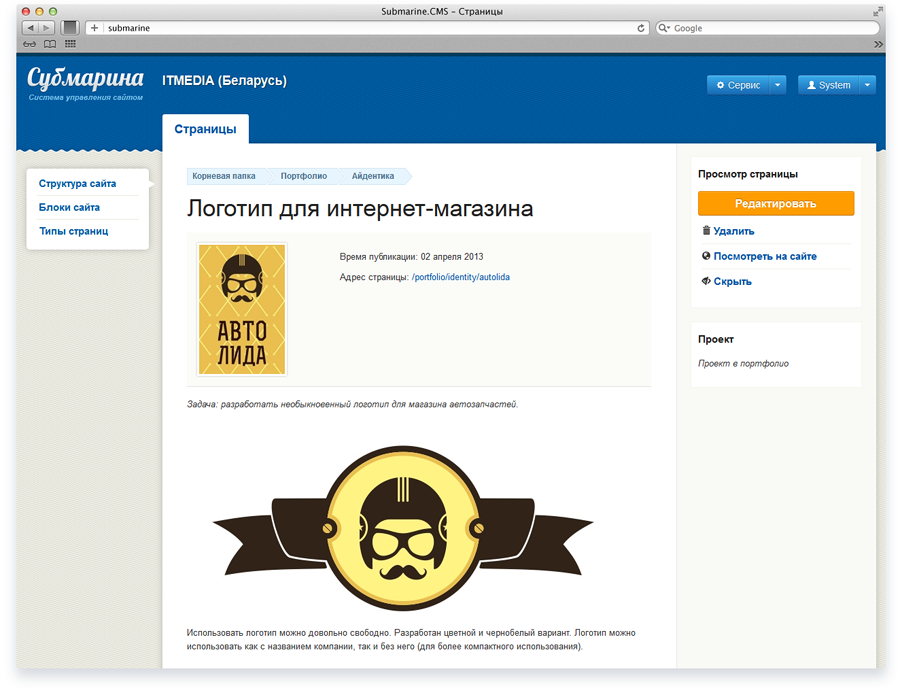
Task: Go to Айдентика breadcrumb
Action: click(x=373, y=176)
